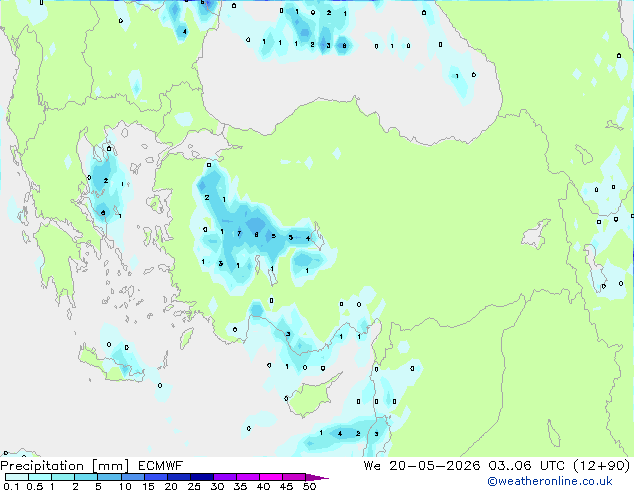634x490 pixels.
Task: Click the purple arrow tip past 50
Action: click(x=317, y=477)
